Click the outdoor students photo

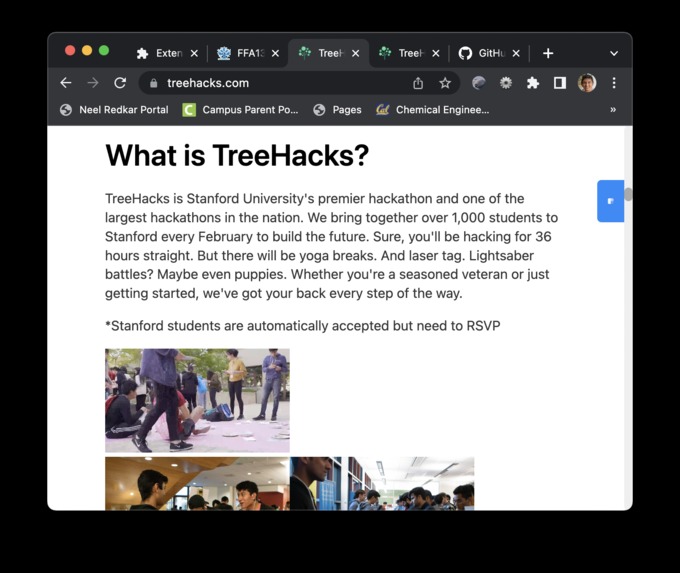click(x=197, y=400)
